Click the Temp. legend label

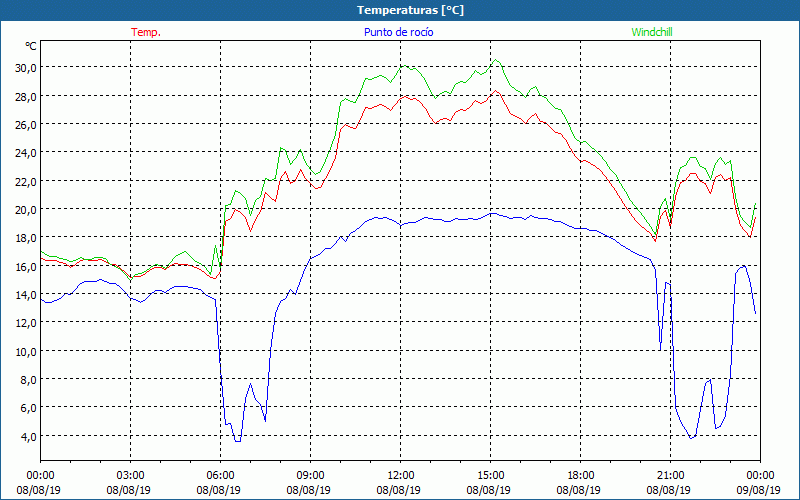146,32
